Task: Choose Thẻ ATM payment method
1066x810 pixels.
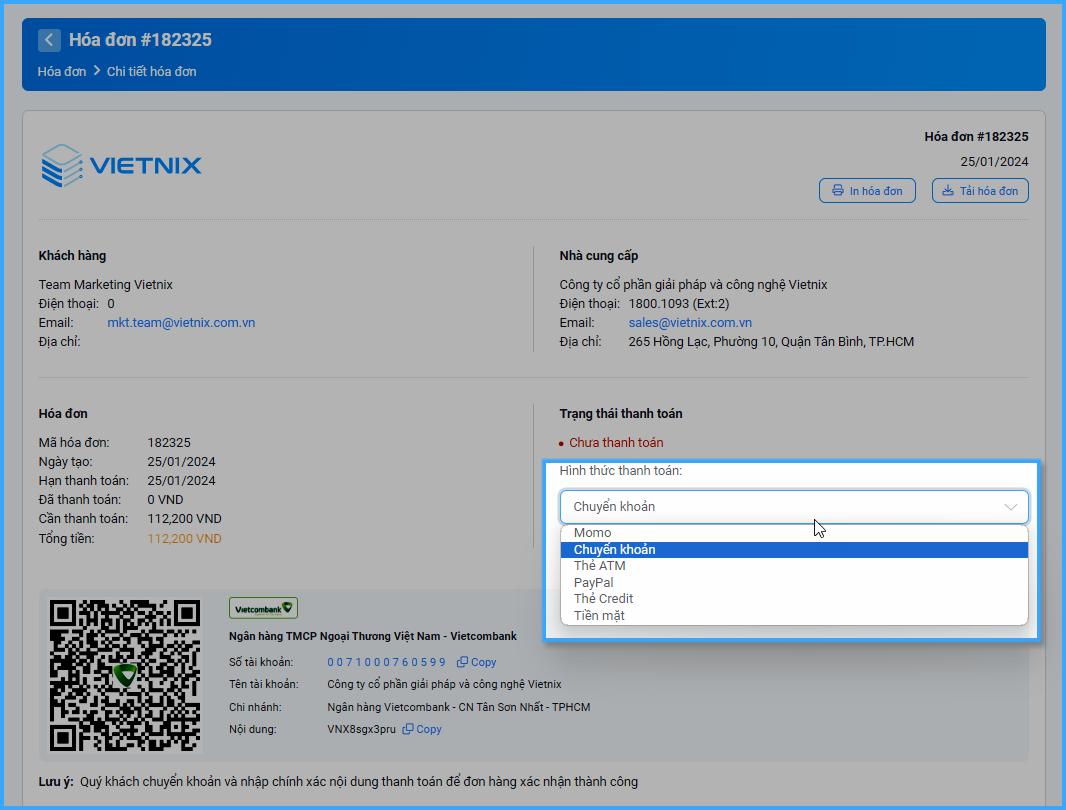Action: pyautogui.click(x=600, y=566)
